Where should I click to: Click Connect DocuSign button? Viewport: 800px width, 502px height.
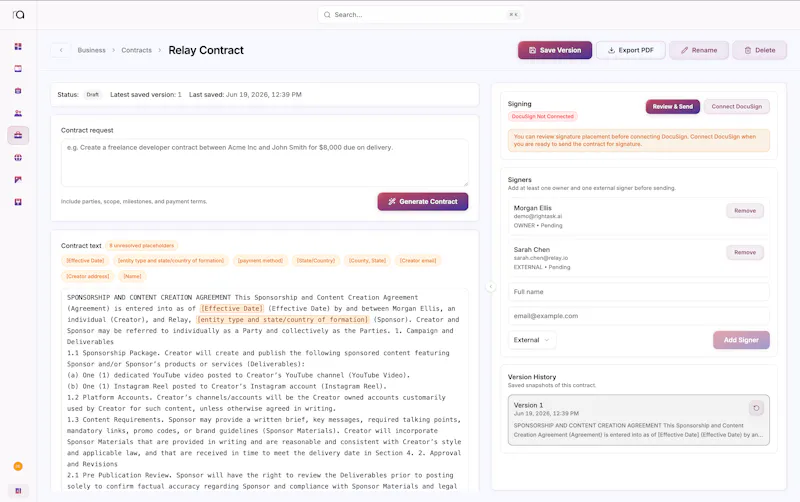(x=736, y=107)
